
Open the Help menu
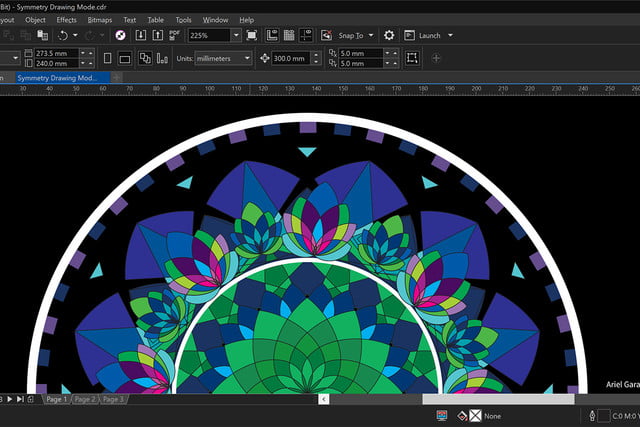coord(247,20)
